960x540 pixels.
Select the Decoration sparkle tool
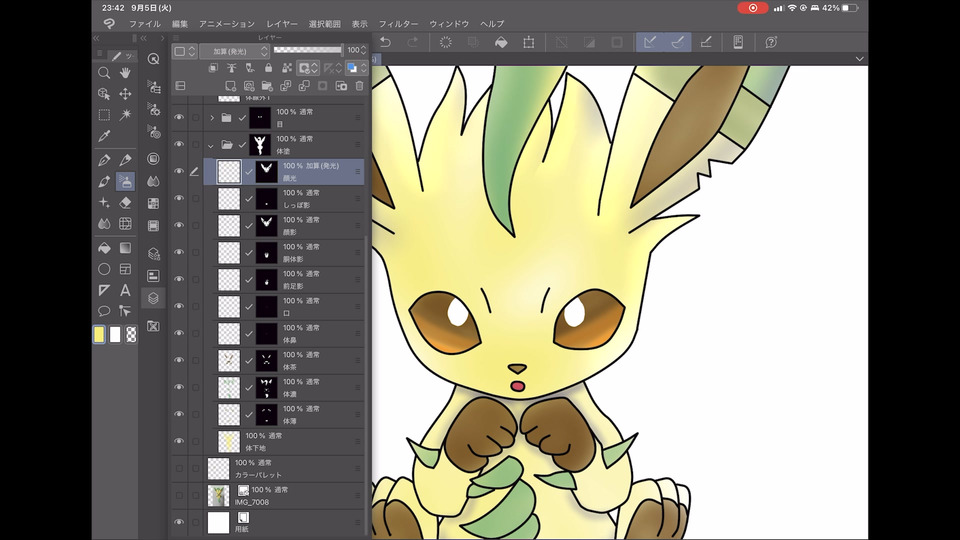[104, 203]
